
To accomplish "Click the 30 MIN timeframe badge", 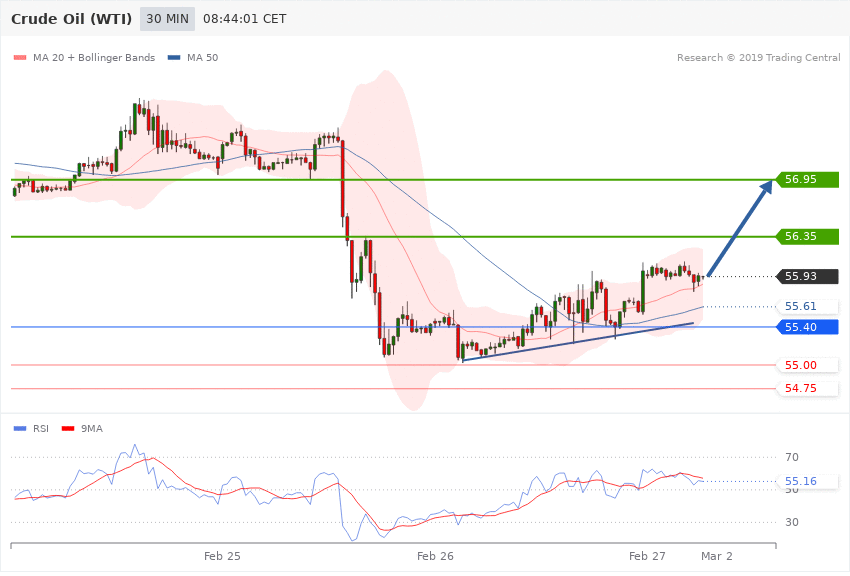I will (x=167, y=19).
